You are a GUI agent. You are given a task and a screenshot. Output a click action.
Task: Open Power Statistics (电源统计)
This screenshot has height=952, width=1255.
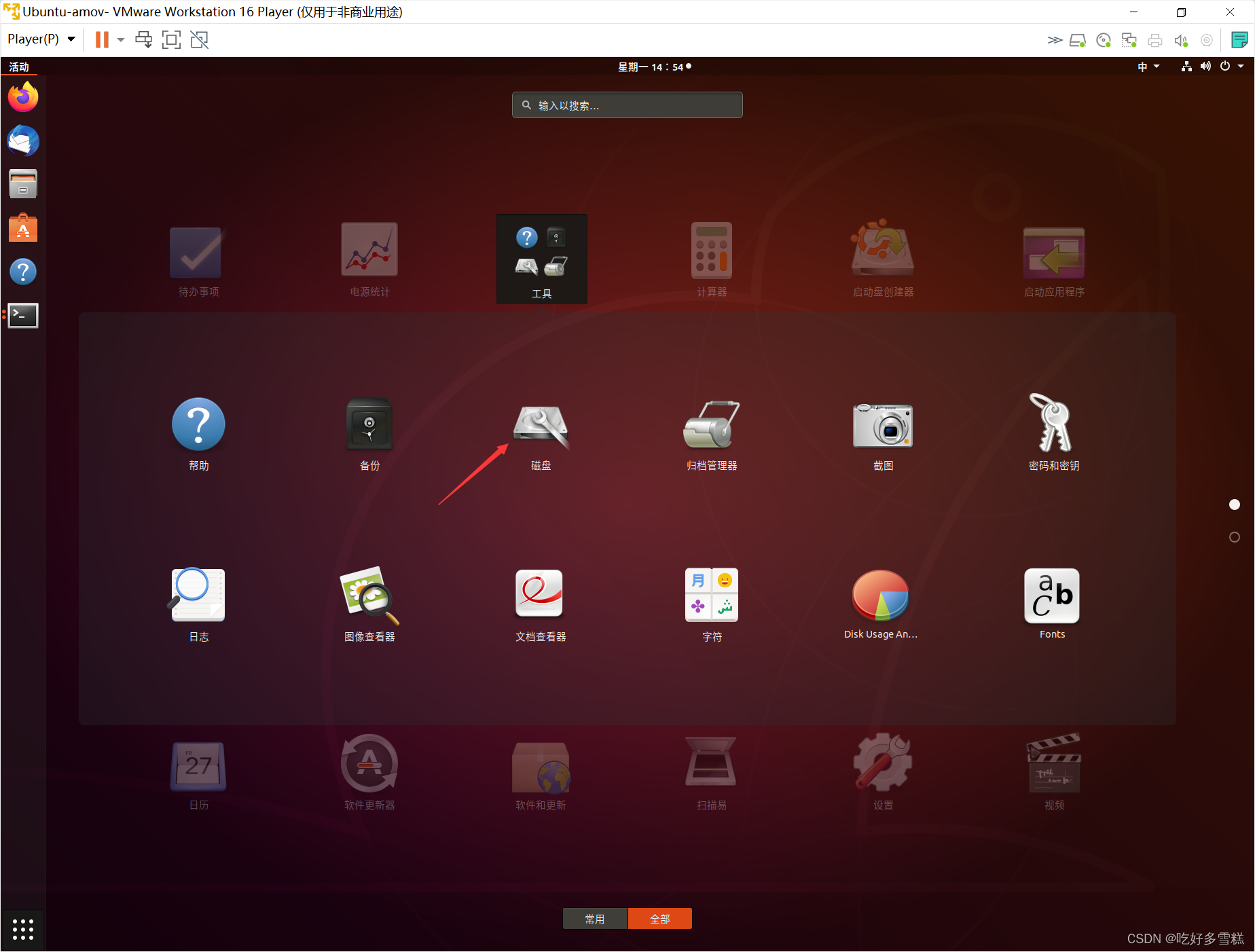369,261
